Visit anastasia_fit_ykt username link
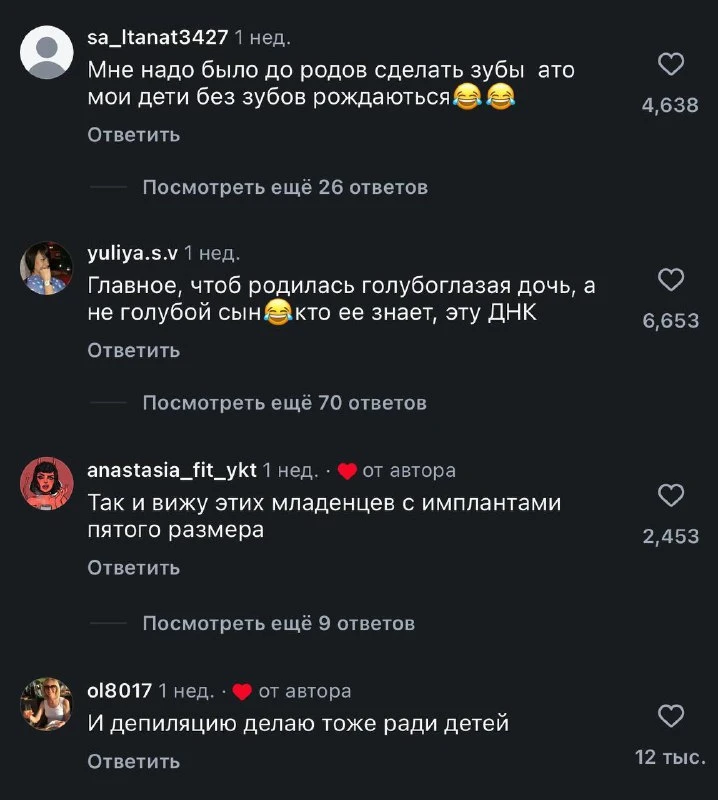The image size is (718, 800). coord(172,470)
